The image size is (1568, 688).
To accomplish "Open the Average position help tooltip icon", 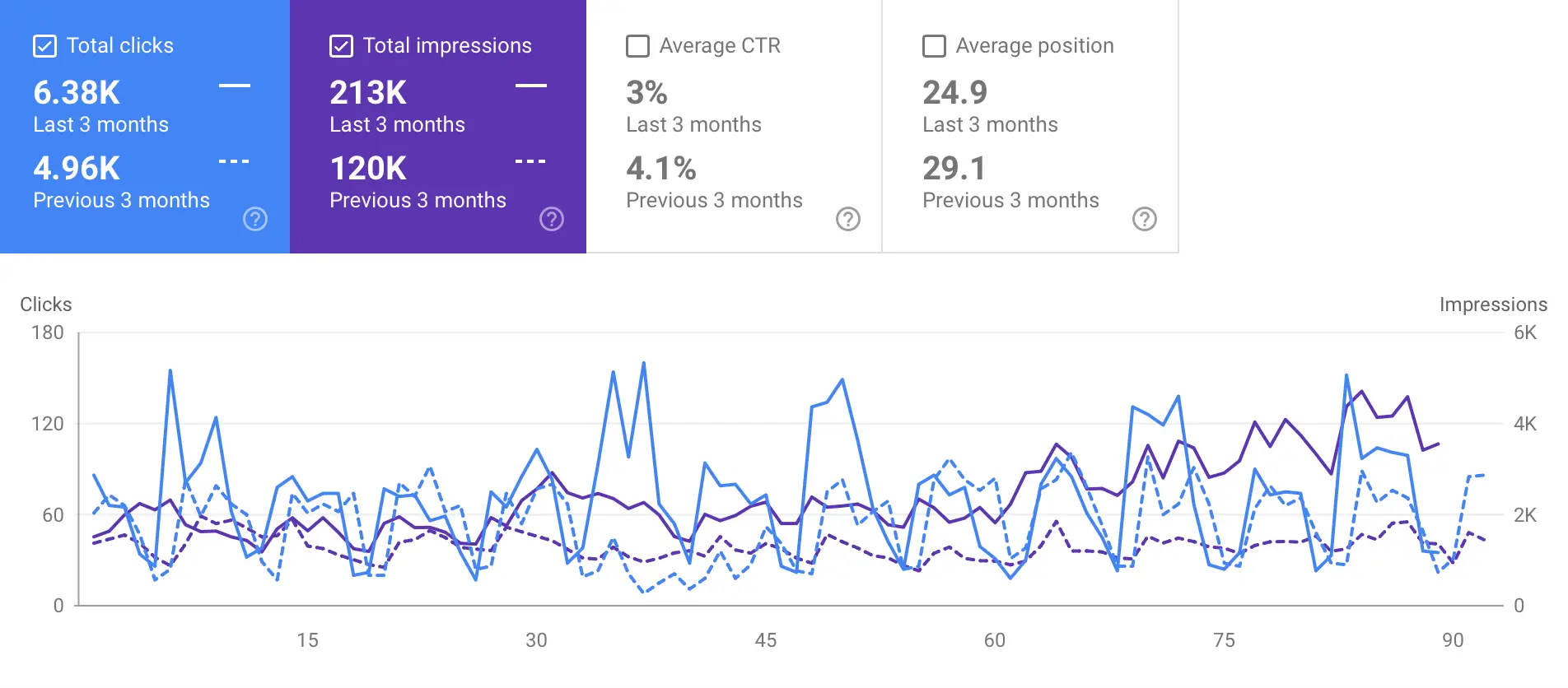I will tap(1145, 220).
